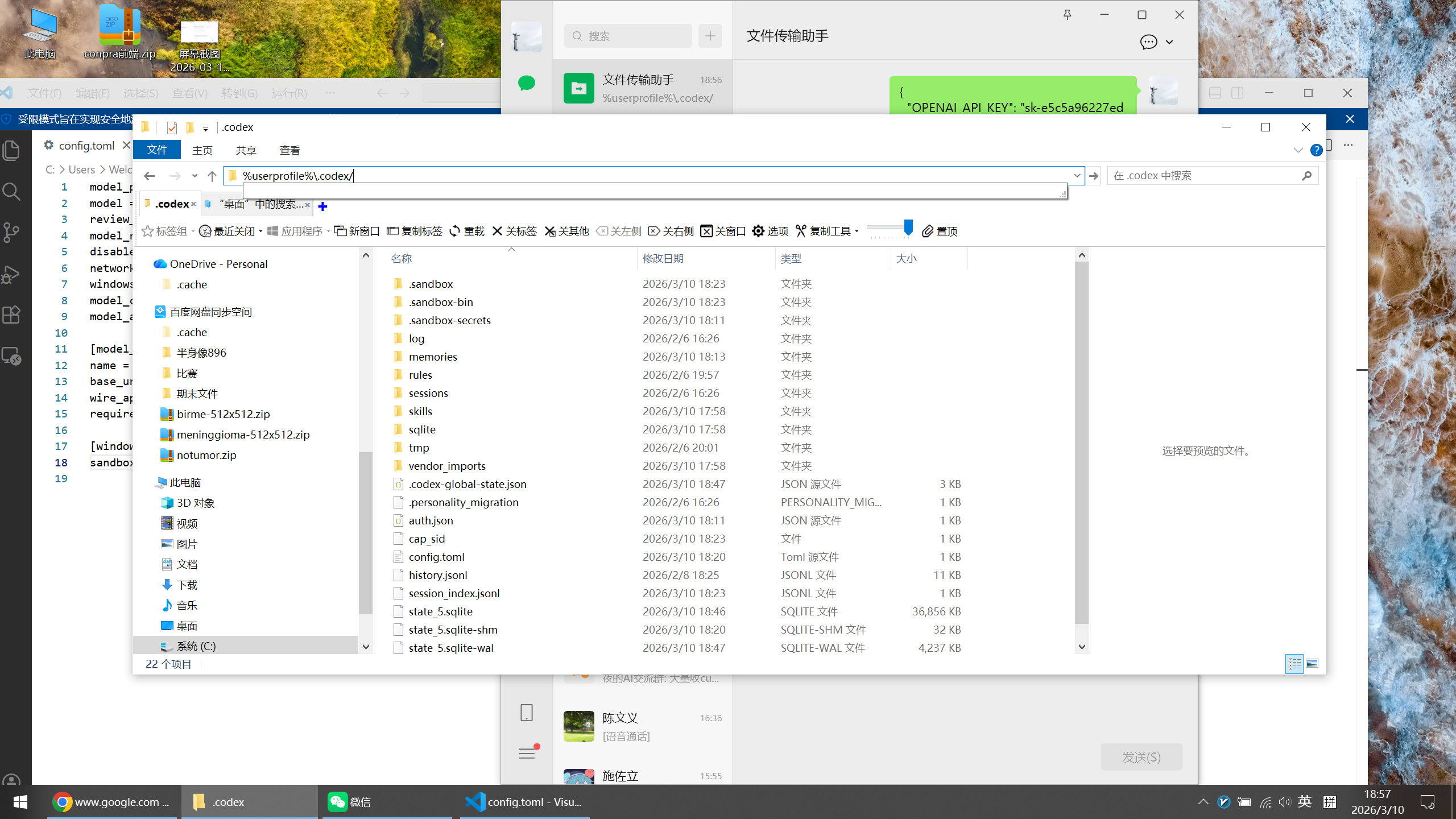Click the Duplicate Tab (复制标签) icon
The image size is (1456, 819).
pyautogui.click(x=392, y=231)
